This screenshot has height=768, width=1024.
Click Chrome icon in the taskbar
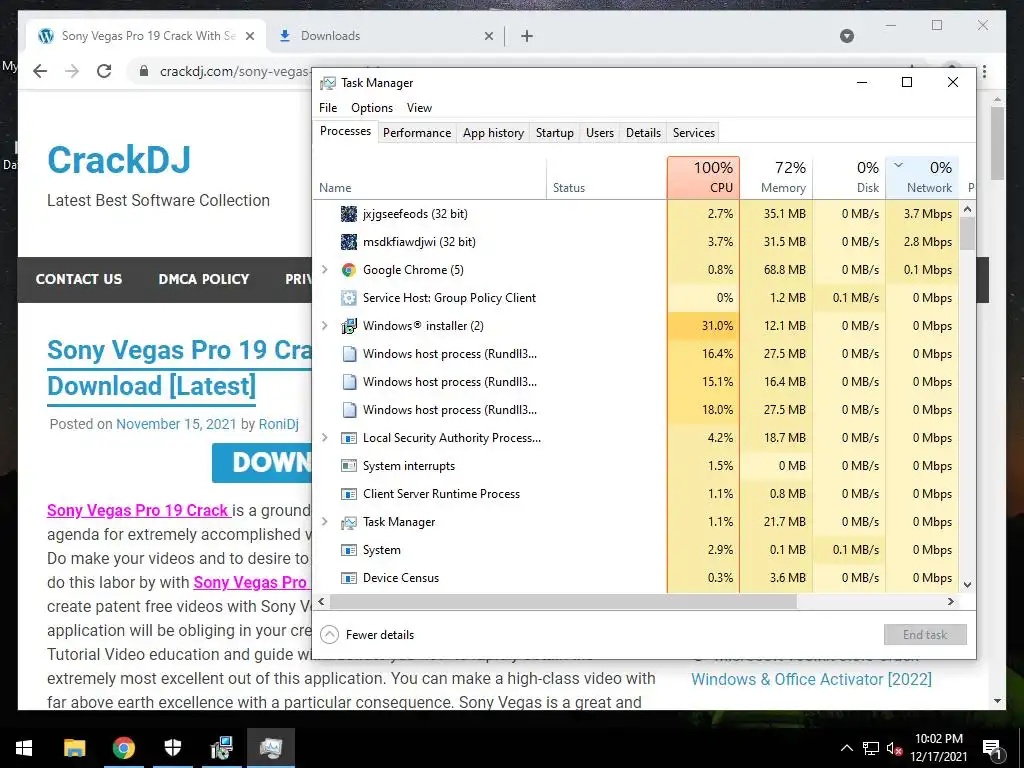coord(123,748)
